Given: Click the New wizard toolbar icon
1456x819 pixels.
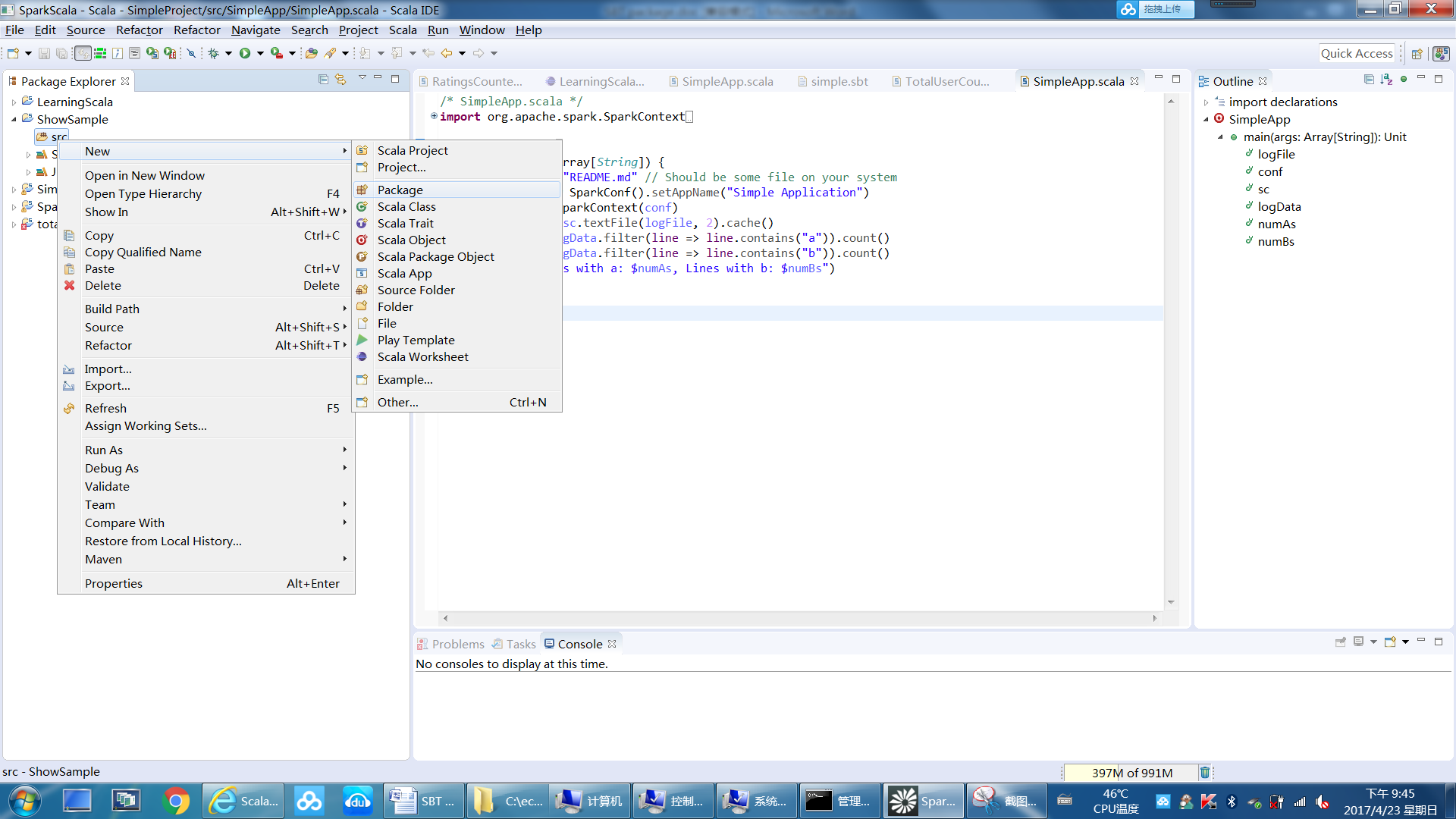Looking at the screenshot, I should tap(13, 53).
